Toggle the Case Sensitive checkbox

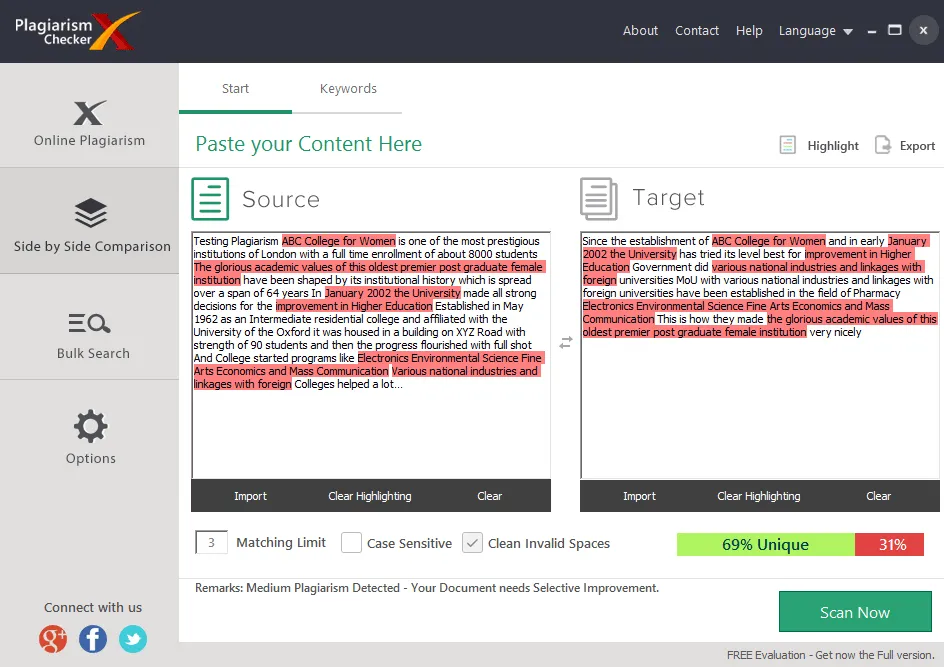point(351,542)
